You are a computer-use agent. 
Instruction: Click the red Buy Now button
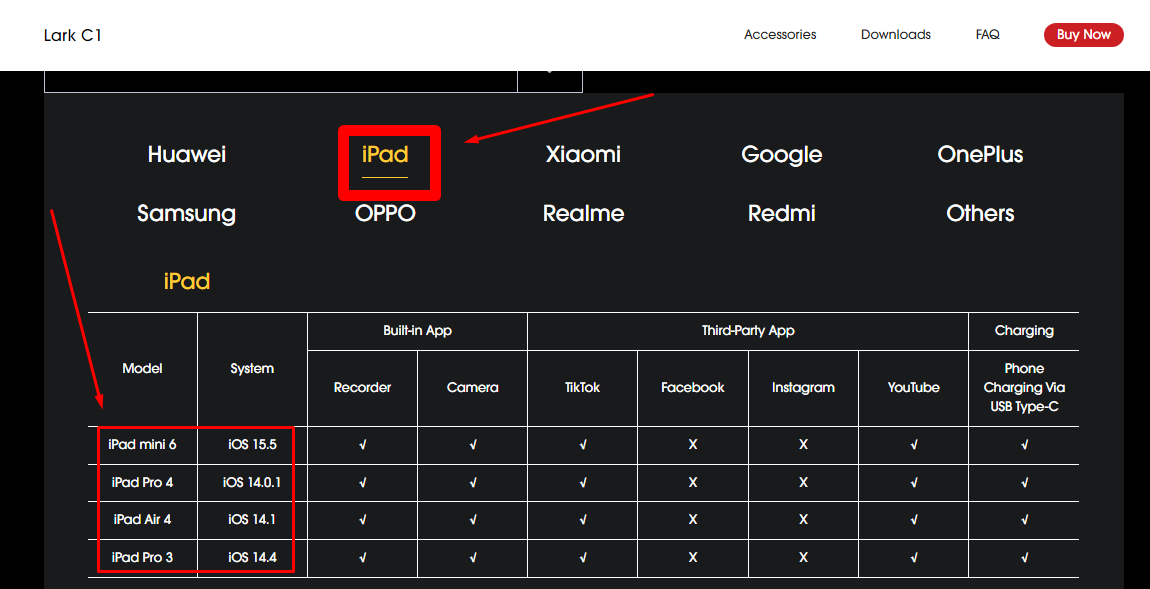click(x=1083, y=34)
